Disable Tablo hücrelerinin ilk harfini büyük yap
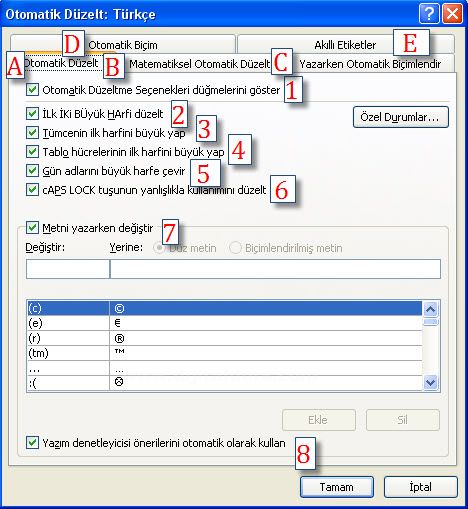The image size is (468, 509). (x=32, y=152)
